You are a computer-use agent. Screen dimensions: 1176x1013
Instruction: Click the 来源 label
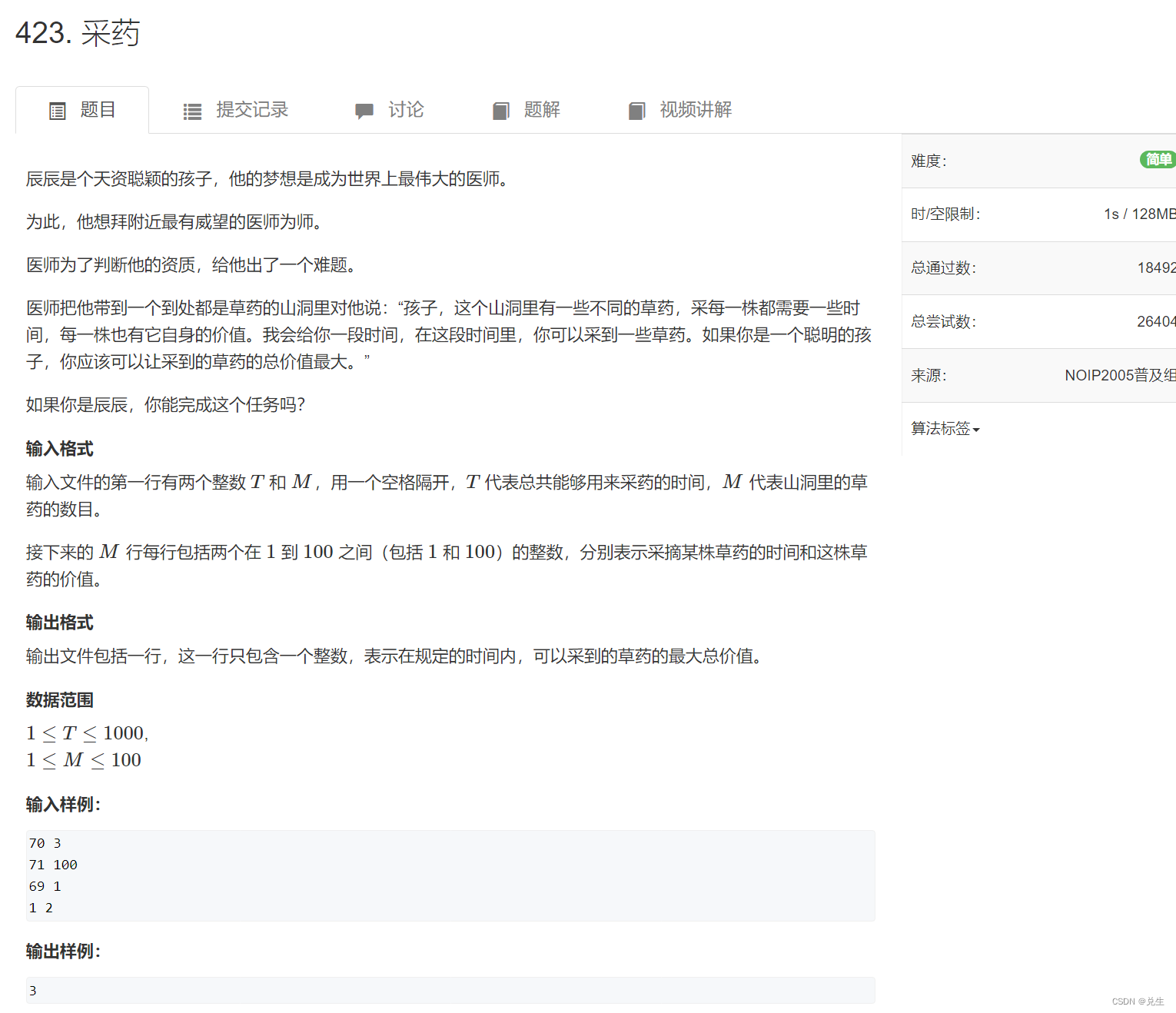929,376
